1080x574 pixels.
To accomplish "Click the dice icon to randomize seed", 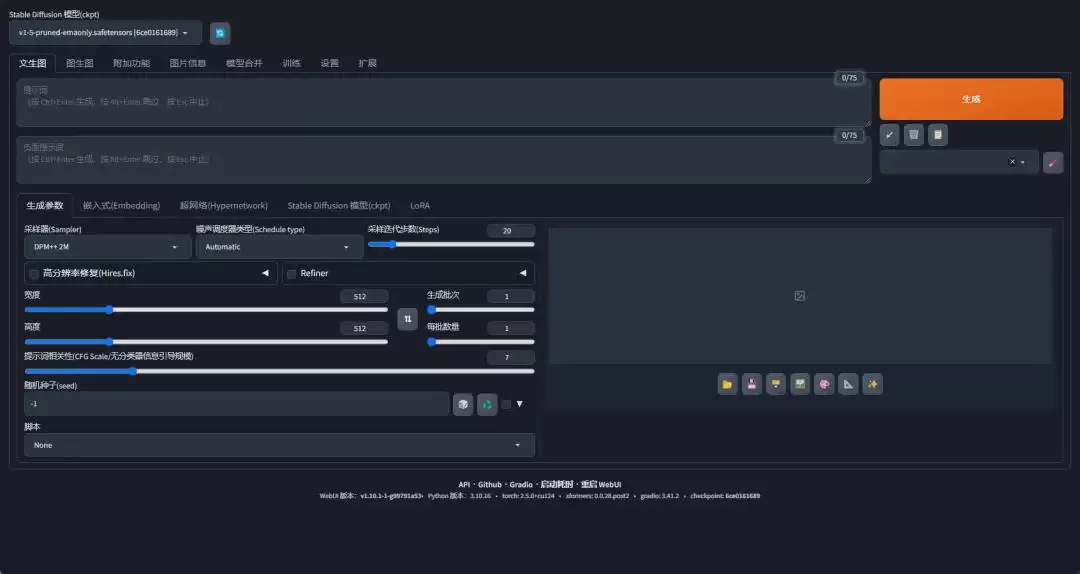I will click(x=463, y=404).
